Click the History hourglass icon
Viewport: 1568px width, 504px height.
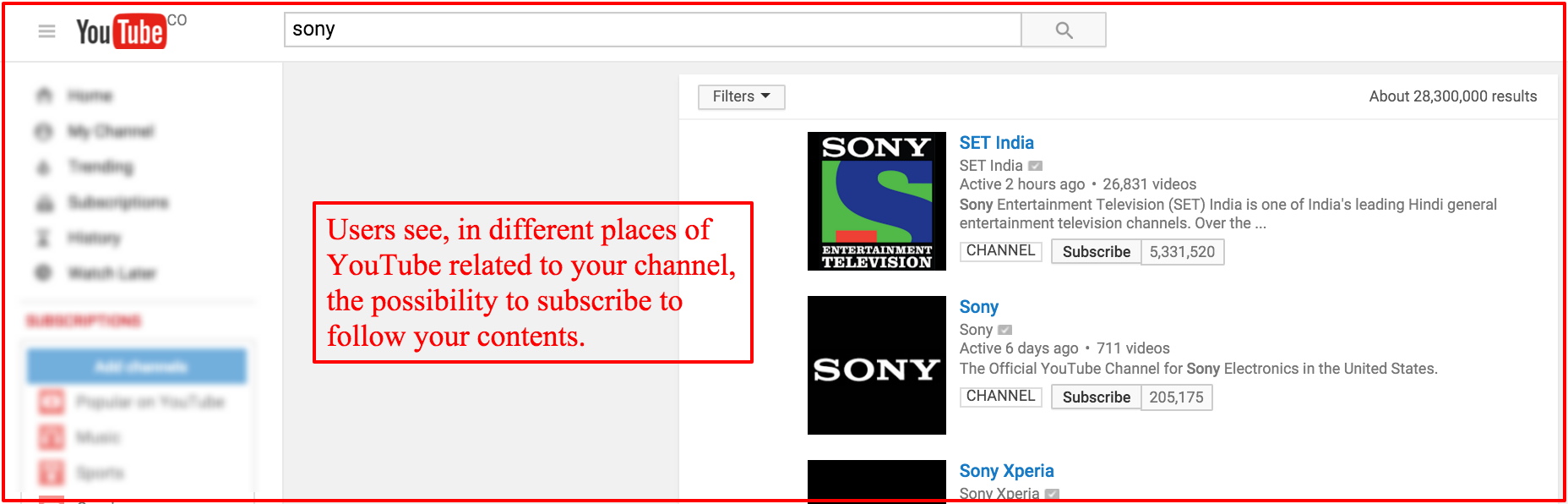(44, 238)
